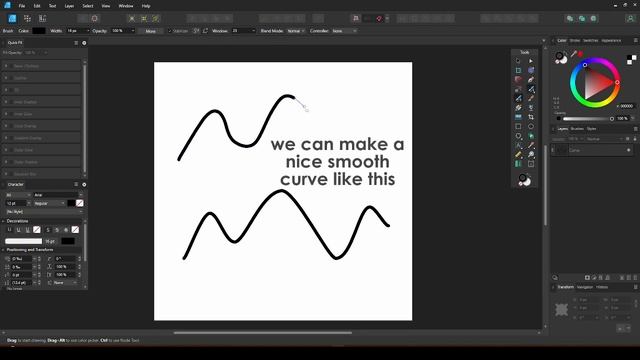
Task: Click the font size 12 pt field
Action: tap(16, 203)
